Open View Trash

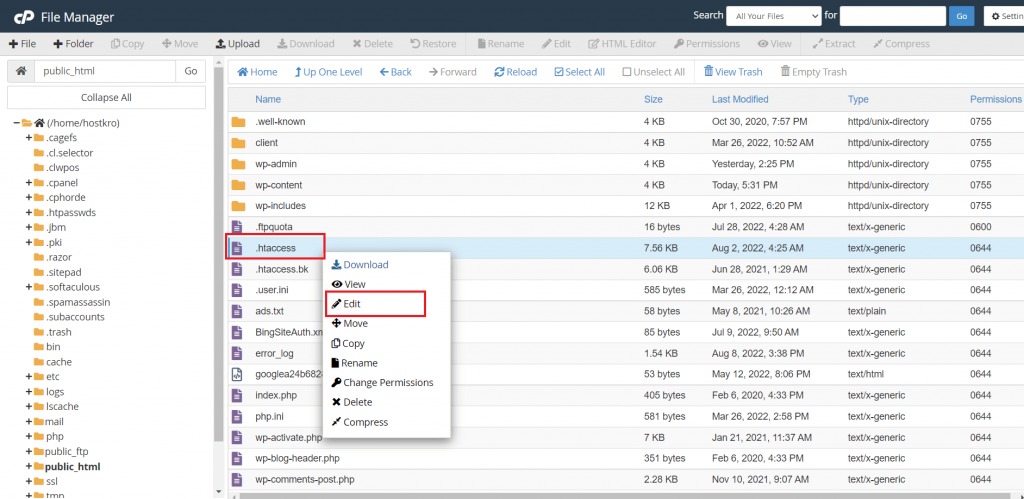tap(733, 72)
